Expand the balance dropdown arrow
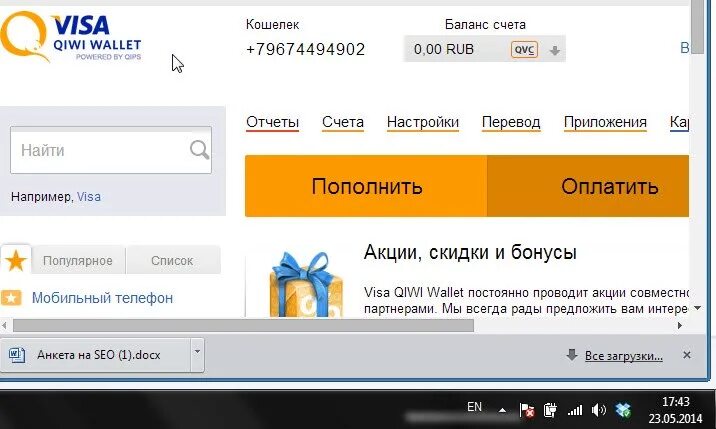 click(554, 50)
